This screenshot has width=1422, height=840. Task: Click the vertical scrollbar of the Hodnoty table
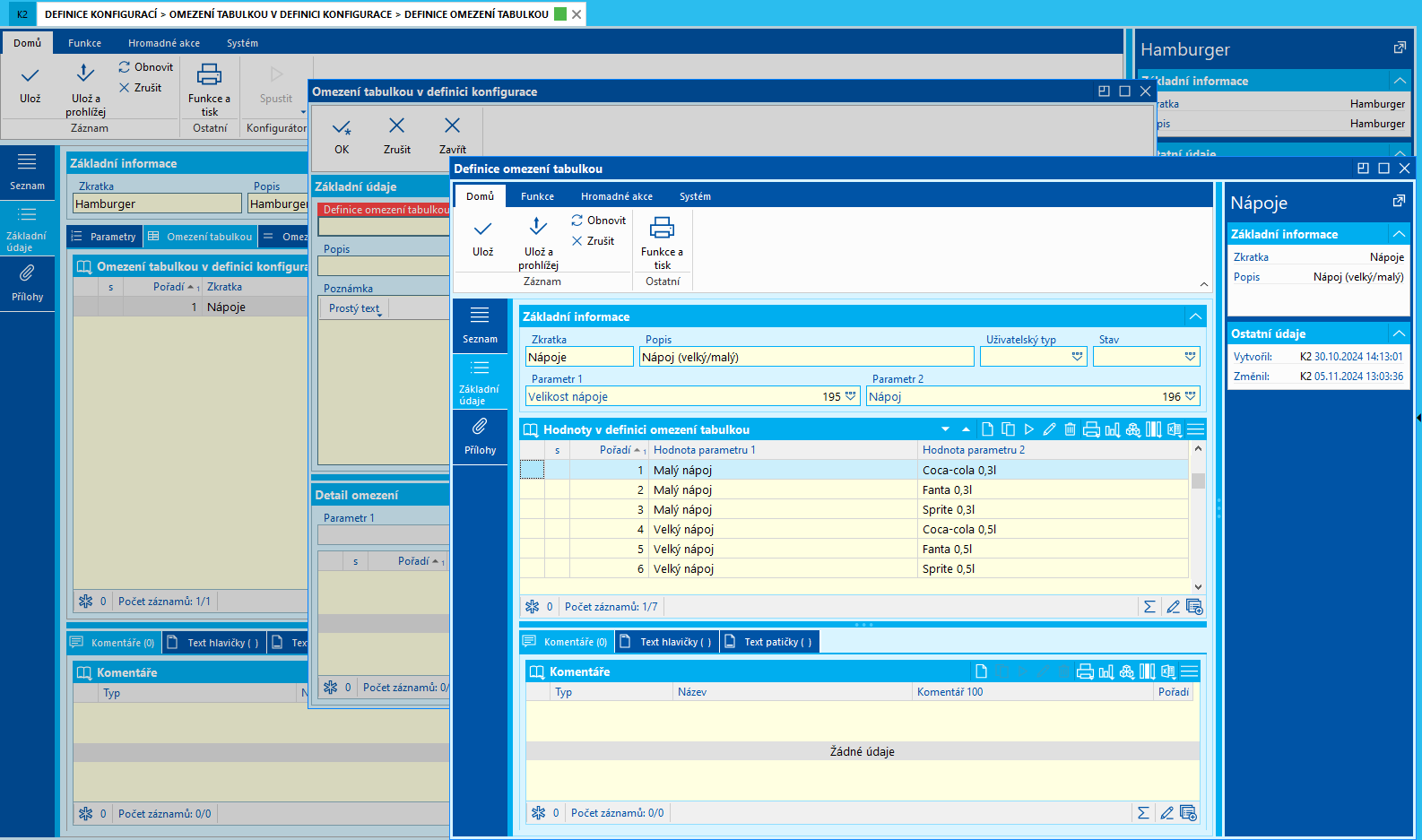tap(1198, 520)
